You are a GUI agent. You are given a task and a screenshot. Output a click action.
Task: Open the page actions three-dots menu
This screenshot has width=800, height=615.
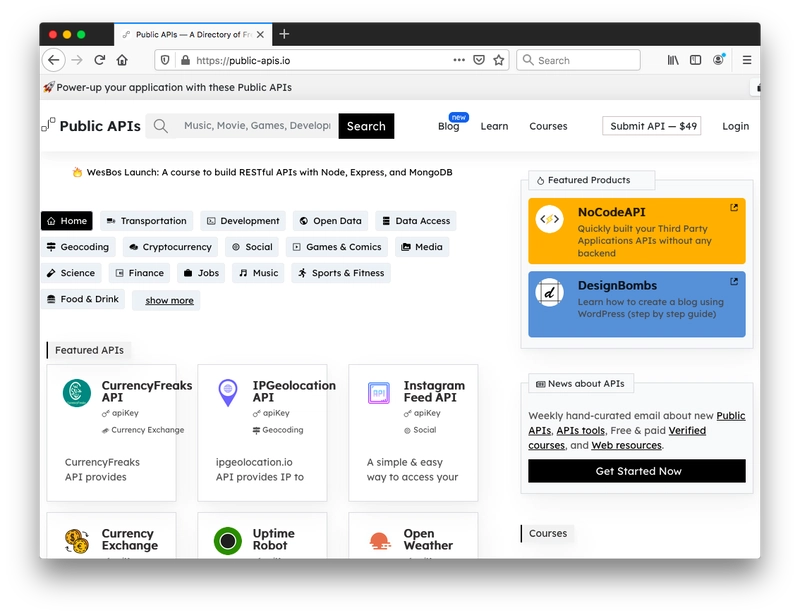pyautogui.click(x=459, y=60)
